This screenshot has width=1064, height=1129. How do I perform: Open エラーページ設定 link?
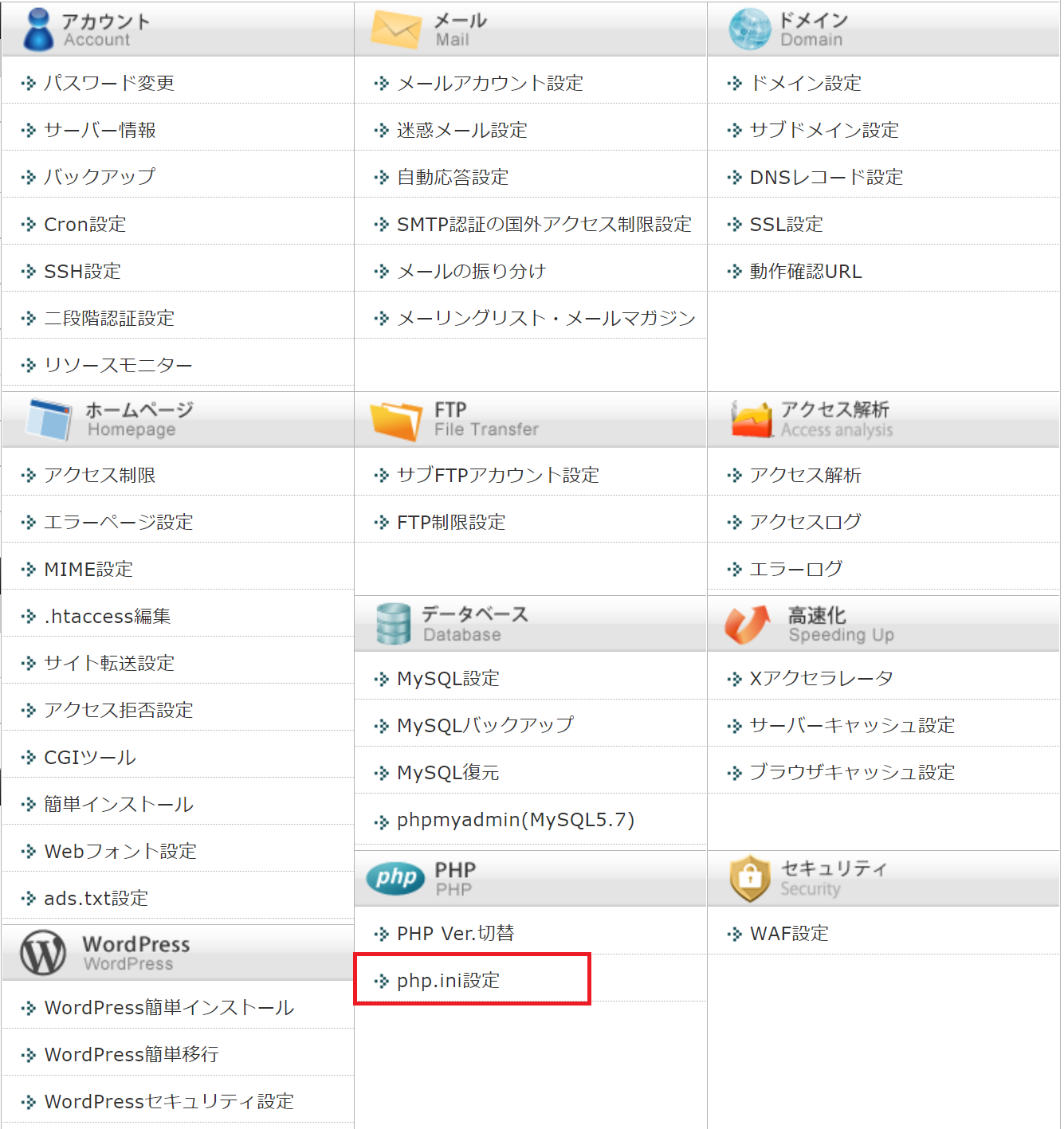coord(118,522)
